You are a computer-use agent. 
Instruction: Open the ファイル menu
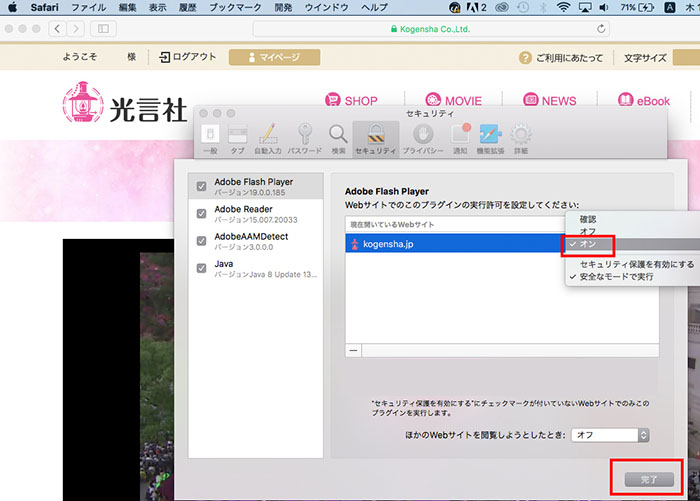coord(88,7)
